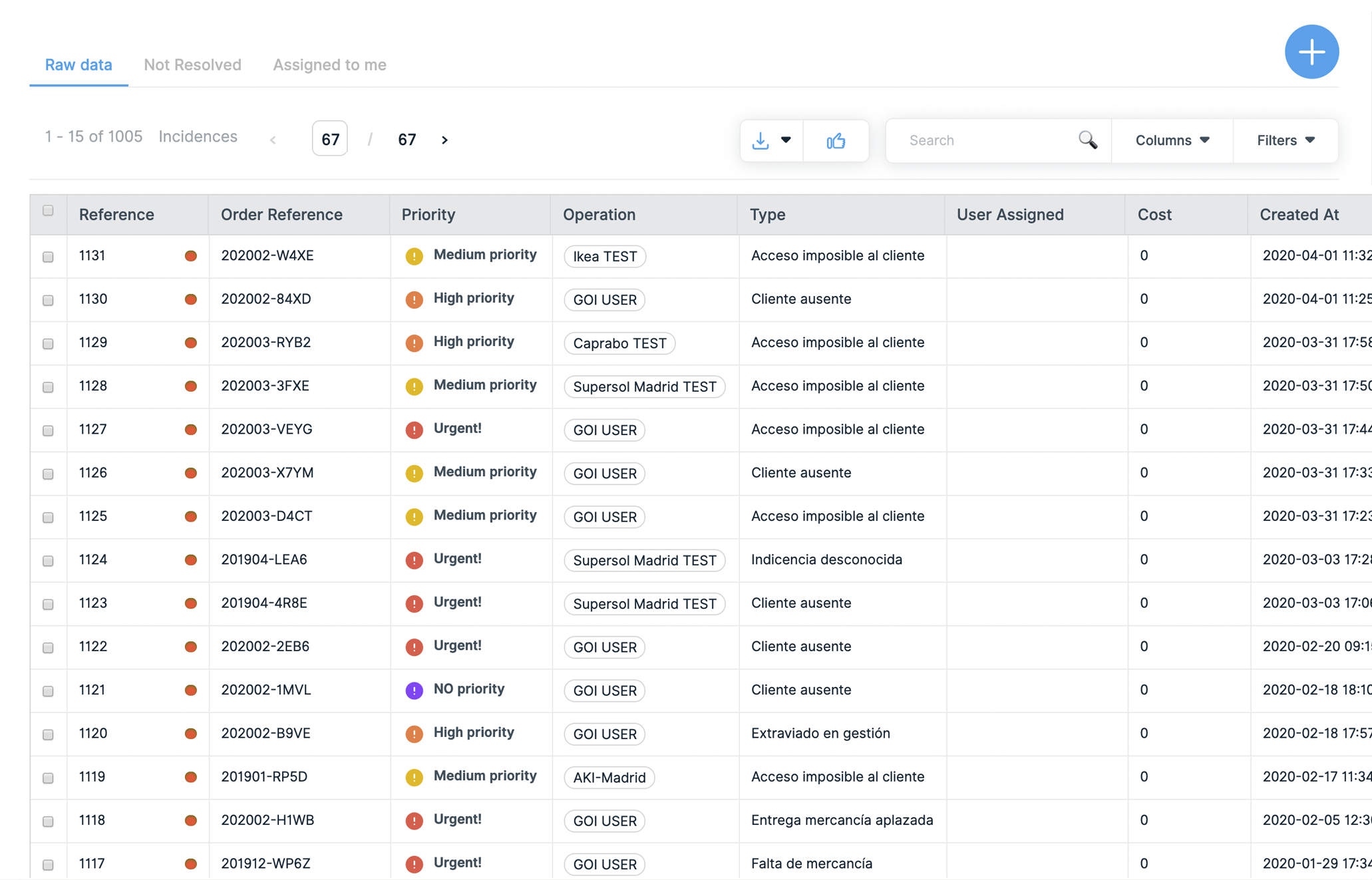Click the purple NO priority icon
The width and height of the screenshot is (1372, 880).
414,690
